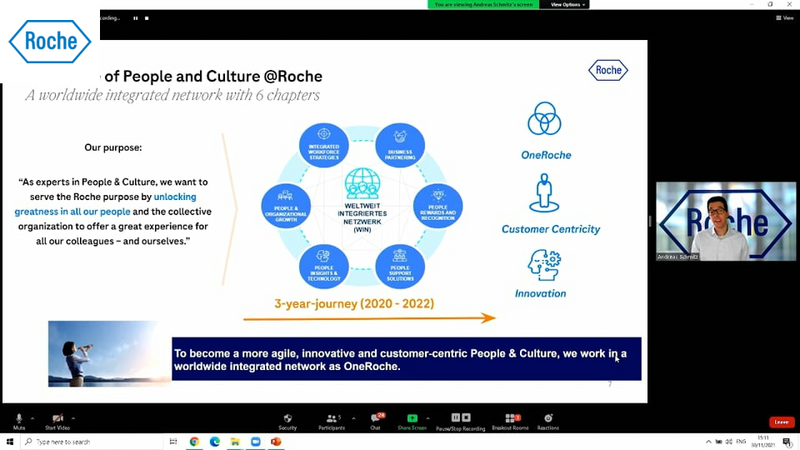The height and width of the screenshot is (450, 800).
Task: Pause recording from the bottom toolbar
Action: [456, 417]
